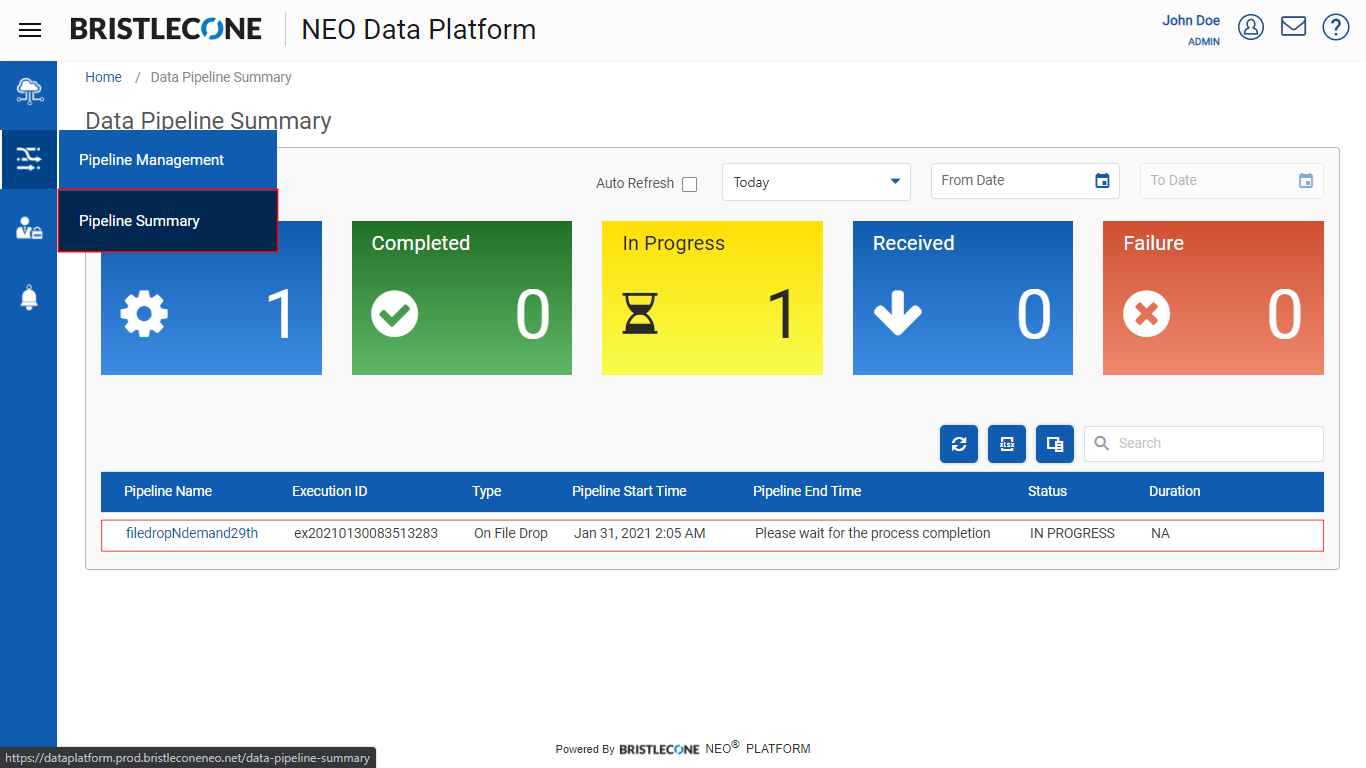This screenshot has height=768, width=1366.
Task: Open the hamburger navigation menu
Action: [x=30, y=30]
